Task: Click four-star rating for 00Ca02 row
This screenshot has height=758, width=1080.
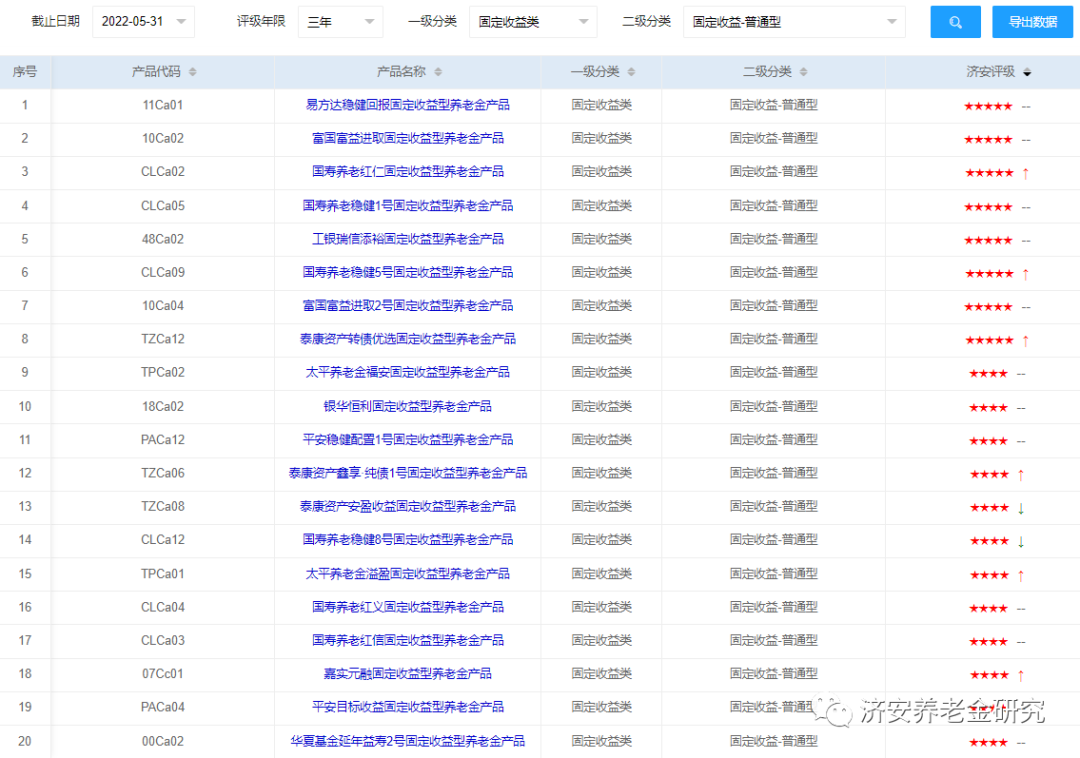Action: pyautogui.click(x=988, y=742)
